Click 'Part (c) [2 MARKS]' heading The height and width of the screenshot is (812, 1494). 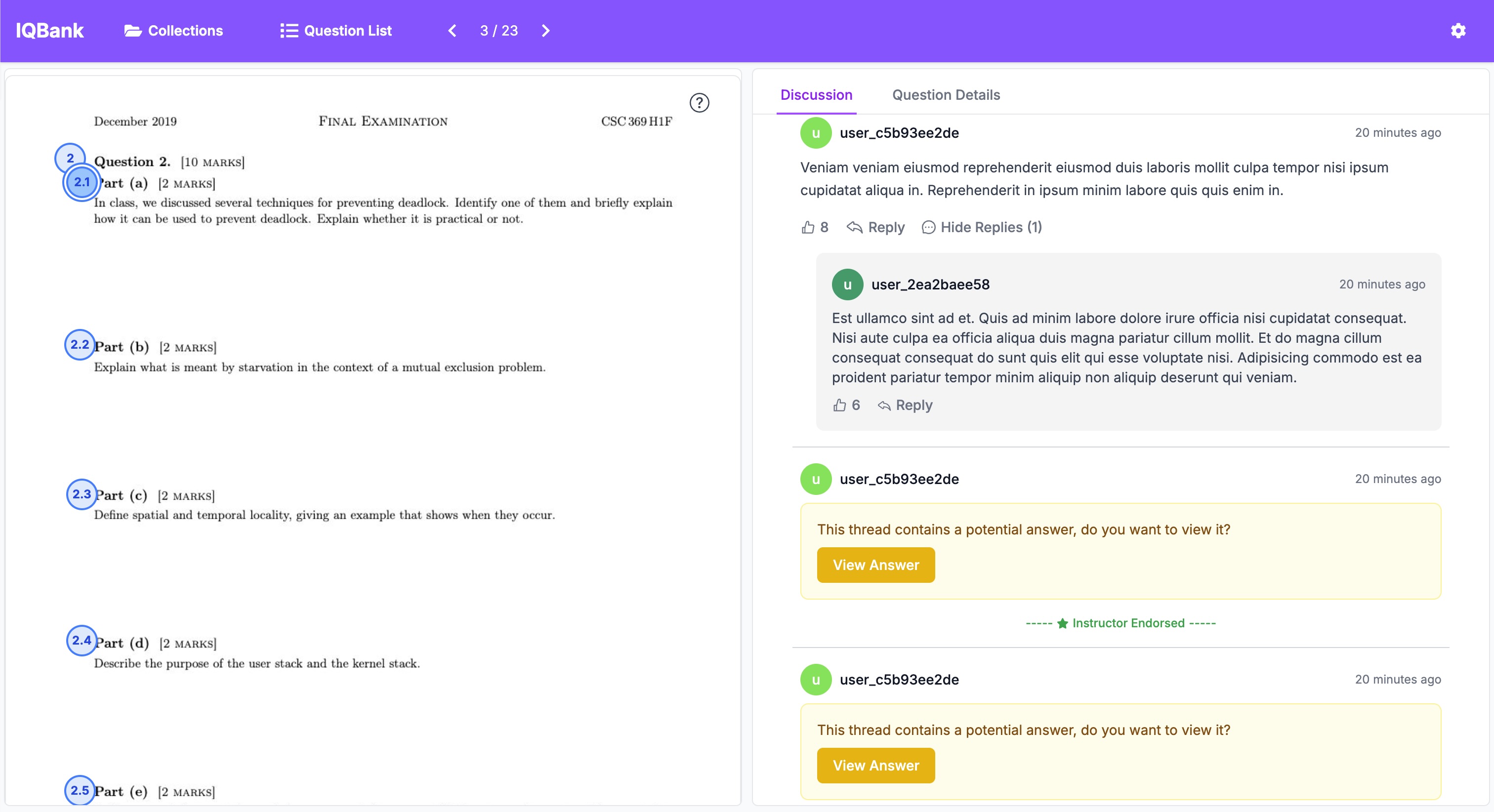pos(154,495)
